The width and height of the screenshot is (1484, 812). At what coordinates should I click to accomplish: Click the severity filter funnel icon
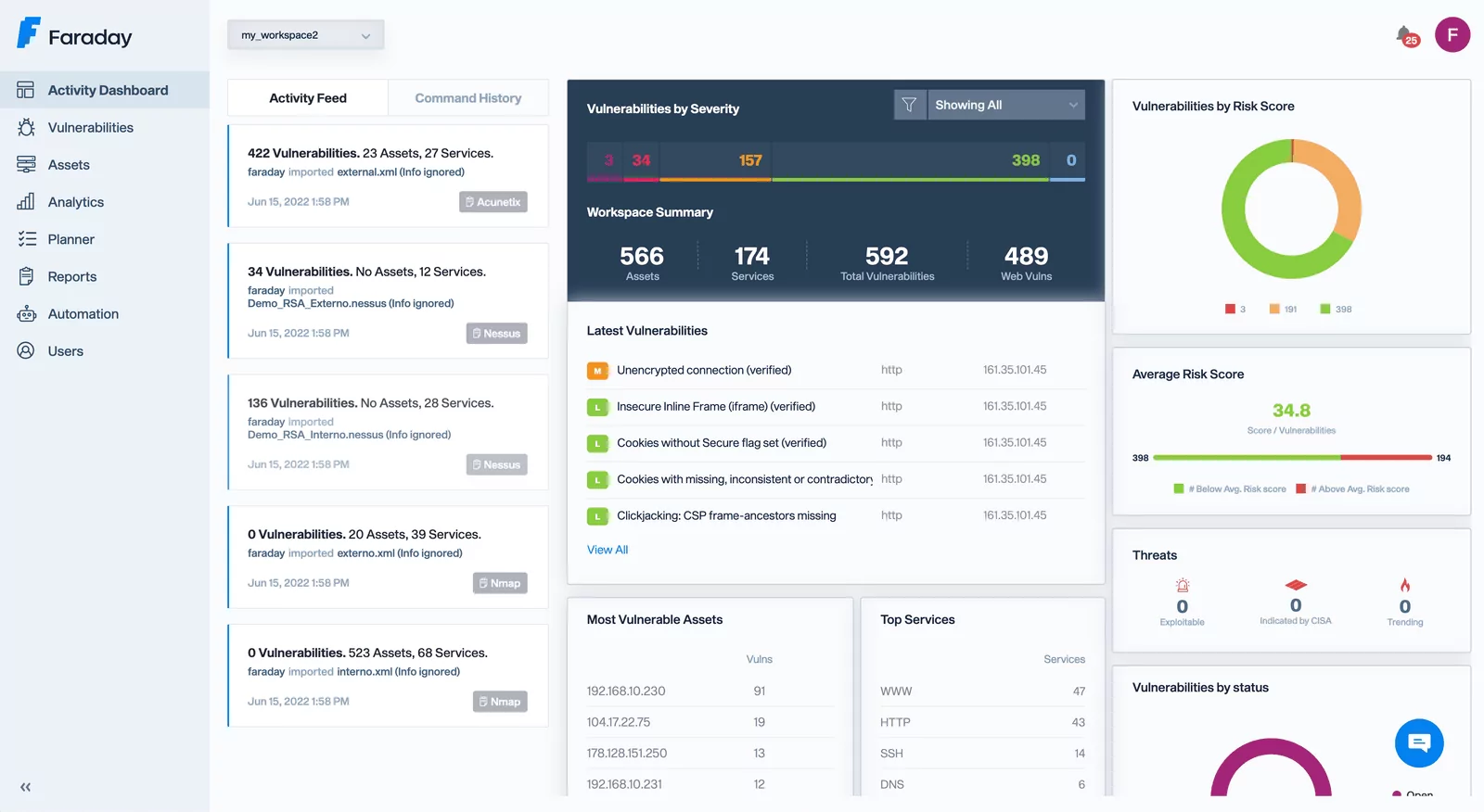click(909, 105)
